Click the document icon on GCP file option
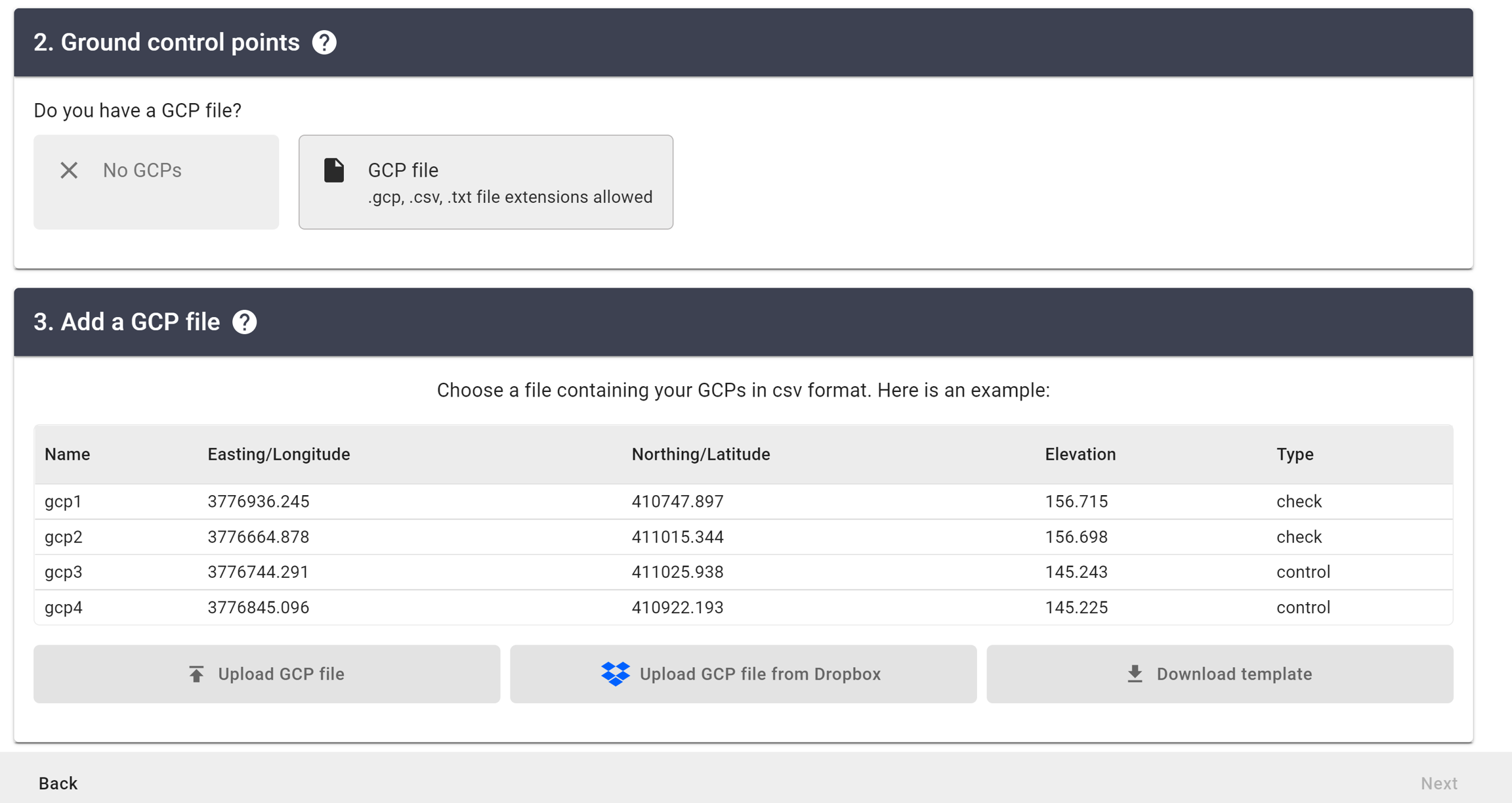 click(334, 171)
